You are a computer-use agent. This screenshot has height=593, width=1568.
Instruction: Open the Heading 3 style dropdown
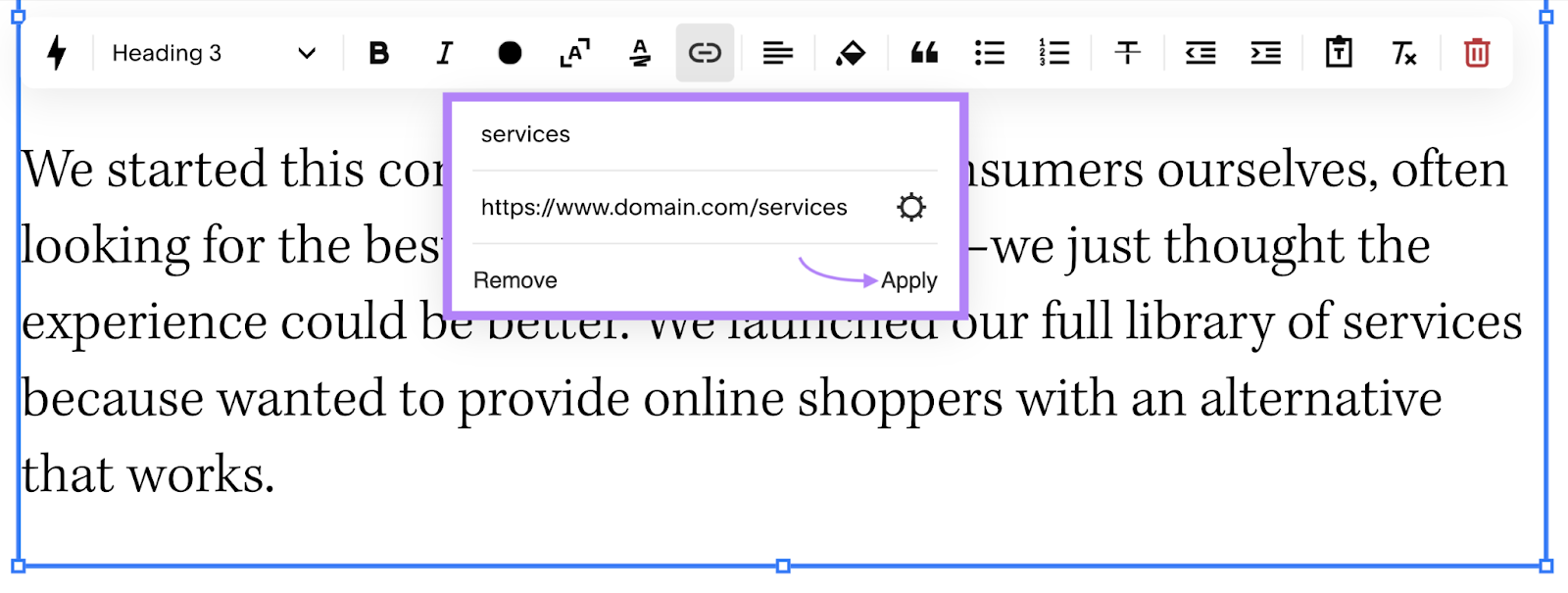pos(214,53)
